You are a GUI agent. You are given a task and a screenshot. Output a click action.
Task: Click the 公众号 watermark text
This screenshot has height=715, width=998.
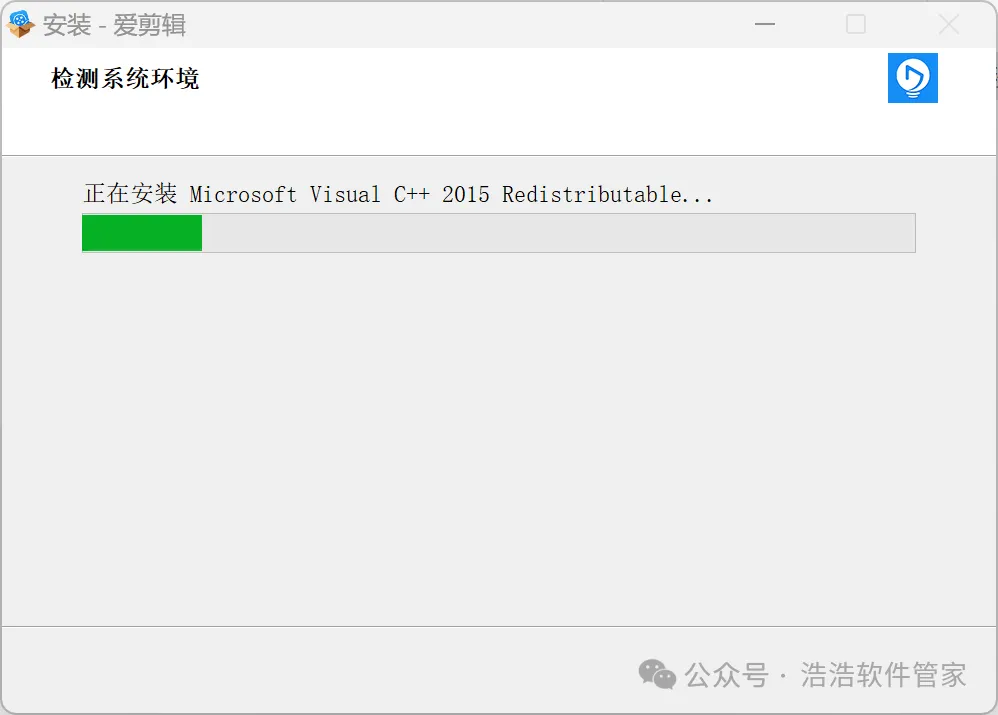(727, 675)
